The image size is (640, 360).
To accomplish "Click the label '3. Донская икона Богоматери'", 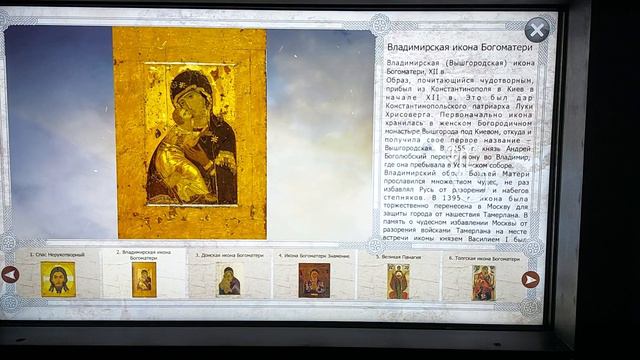I will pyautogui.click(x=229, y=255).
